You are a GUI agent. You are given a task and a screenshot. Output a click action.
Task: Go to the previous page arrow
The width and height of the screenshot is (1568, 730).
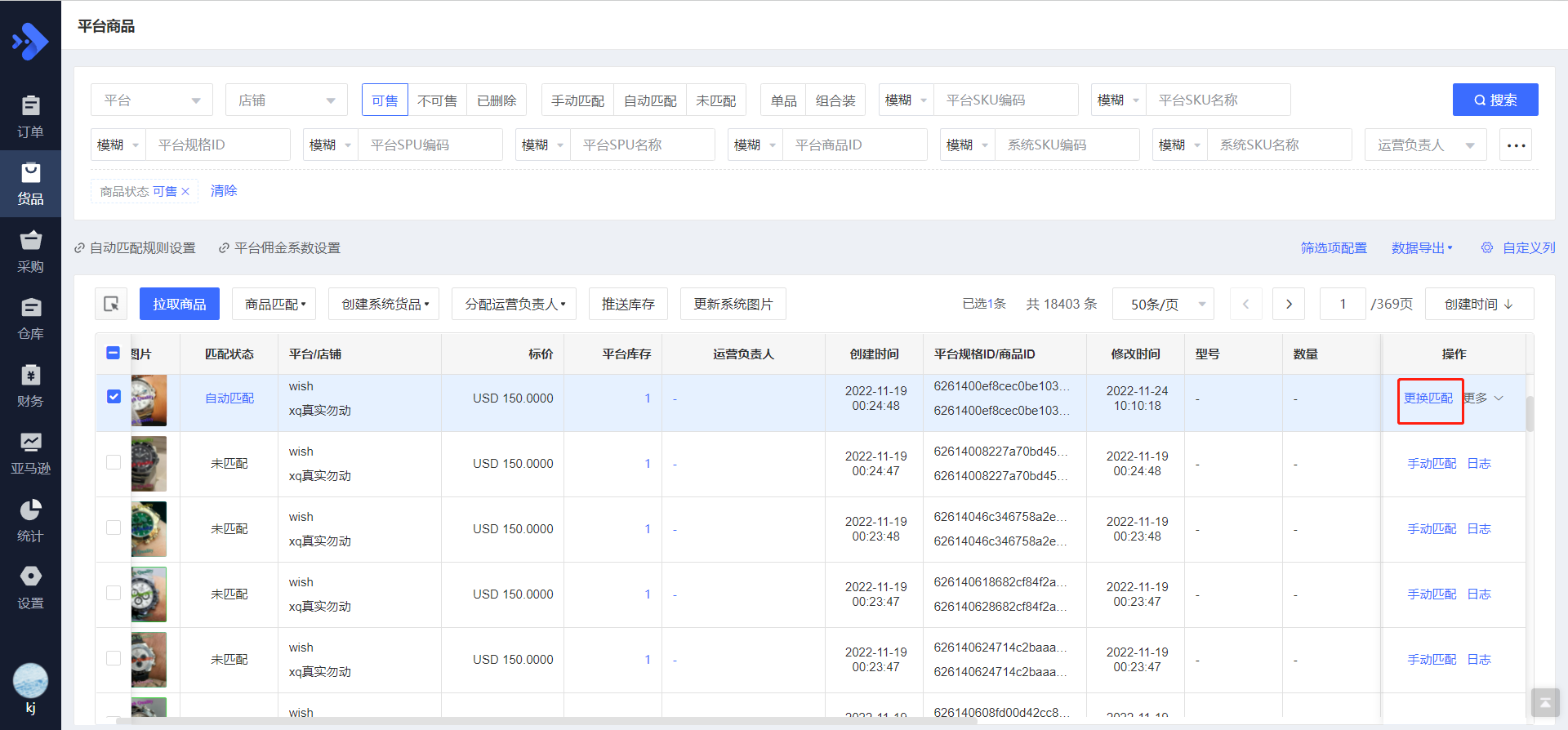point(1245,304)
